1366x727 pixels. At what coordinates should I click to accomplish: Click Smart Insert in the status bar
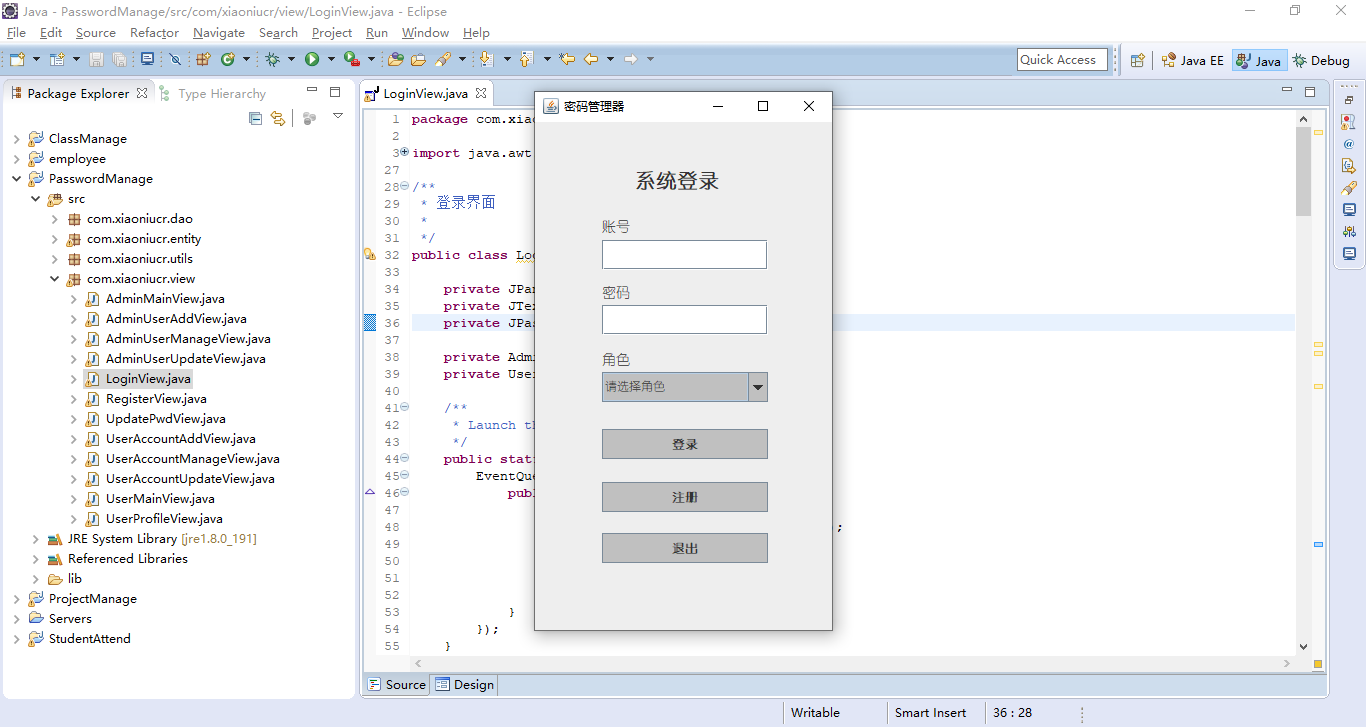(930, 713)
